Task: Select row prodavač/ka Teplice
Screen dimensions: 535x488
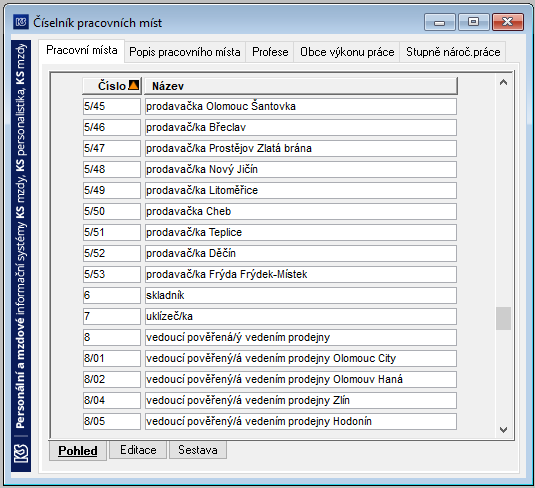Action: 301,232
